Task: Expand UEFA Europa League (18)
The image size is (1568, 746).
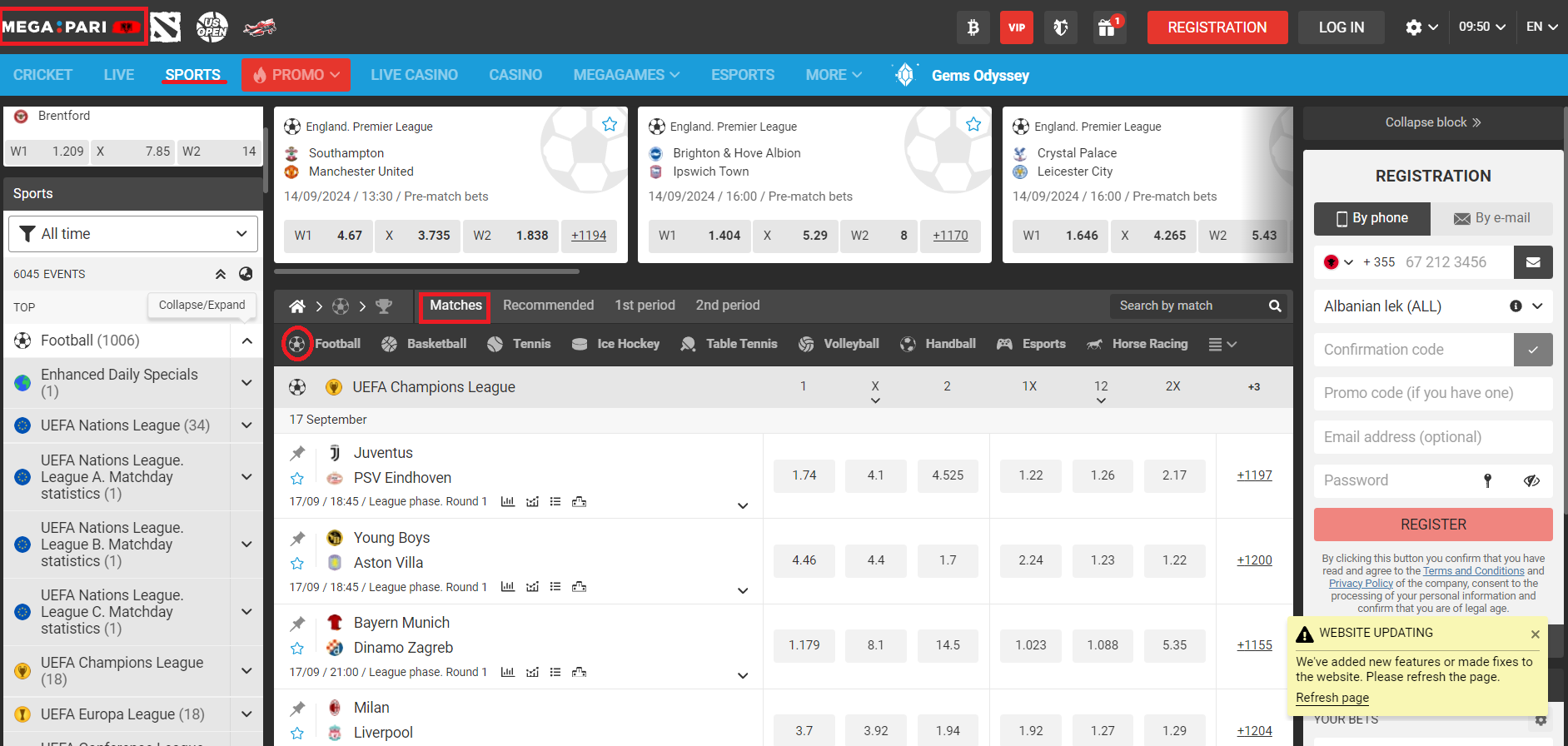Action: (246, 714)
